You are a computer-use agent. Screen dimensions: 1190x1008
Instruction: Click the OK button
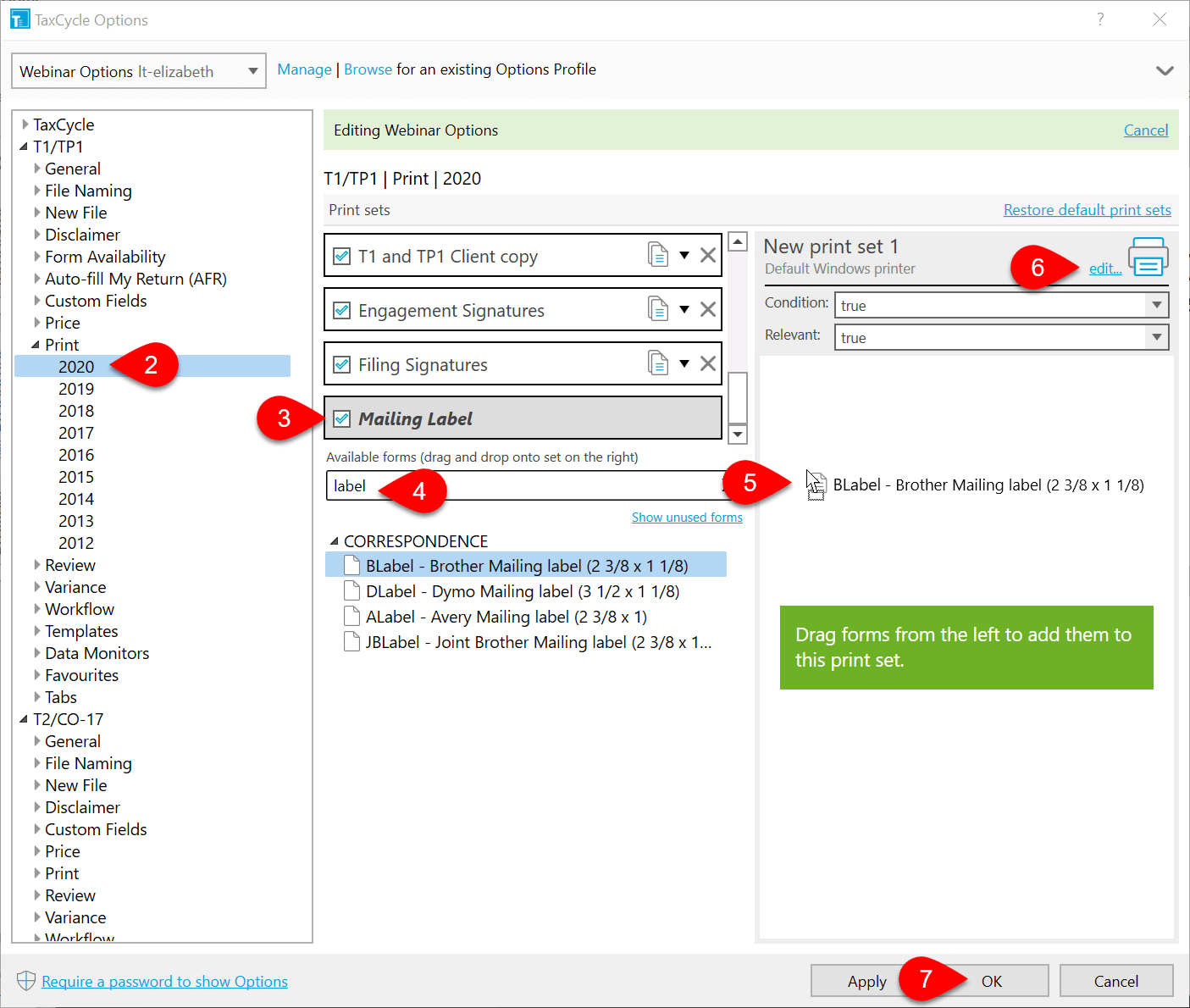click(991, 981)
